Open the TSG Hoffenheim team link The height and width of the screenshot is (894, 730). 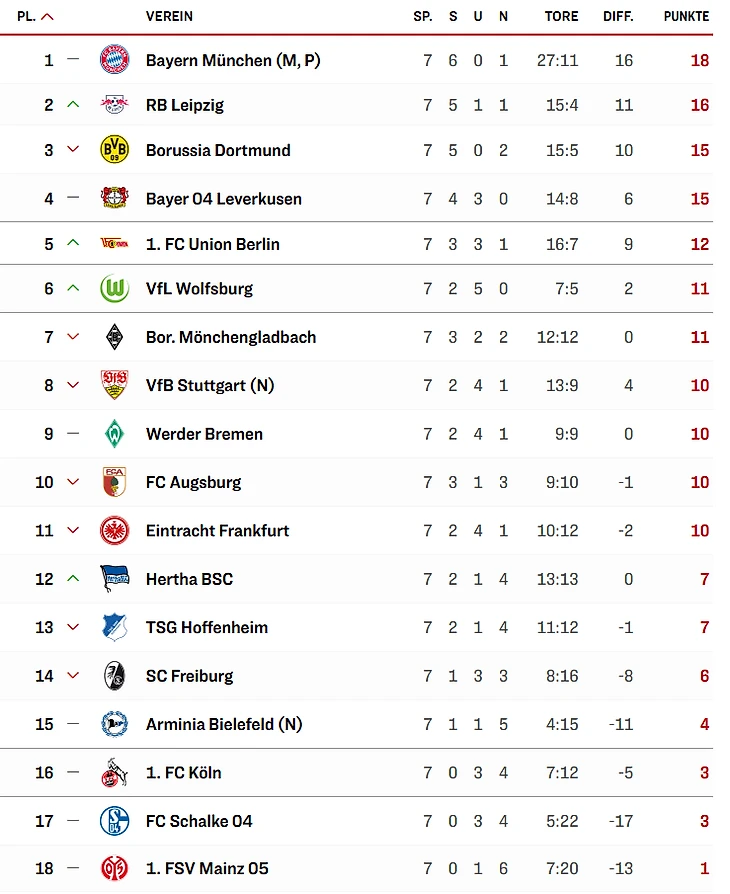pos(207,627)
